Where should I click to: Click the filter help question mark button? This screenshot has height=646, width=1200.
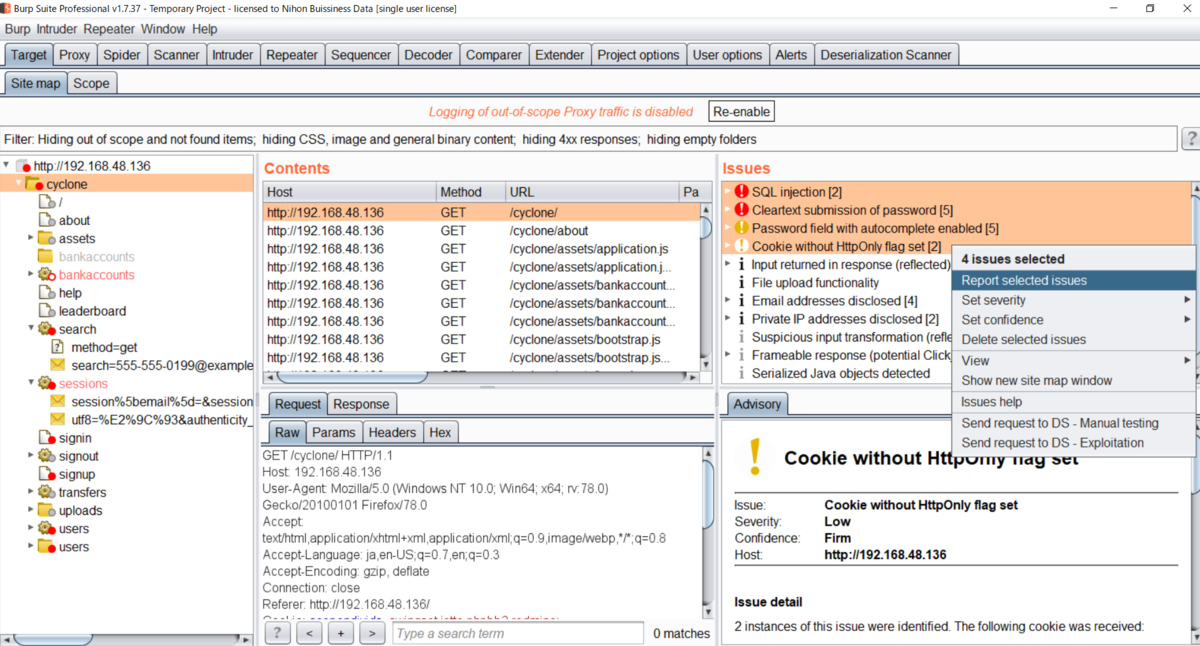click(1190, 139)
